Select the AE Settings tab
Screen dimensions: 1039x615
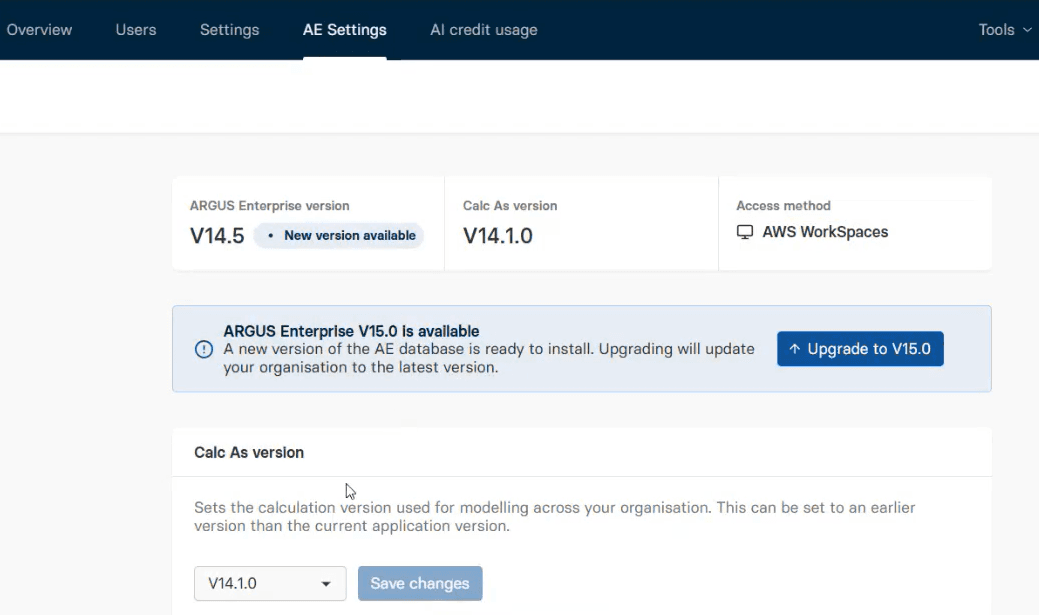click(x=345, y=30)
